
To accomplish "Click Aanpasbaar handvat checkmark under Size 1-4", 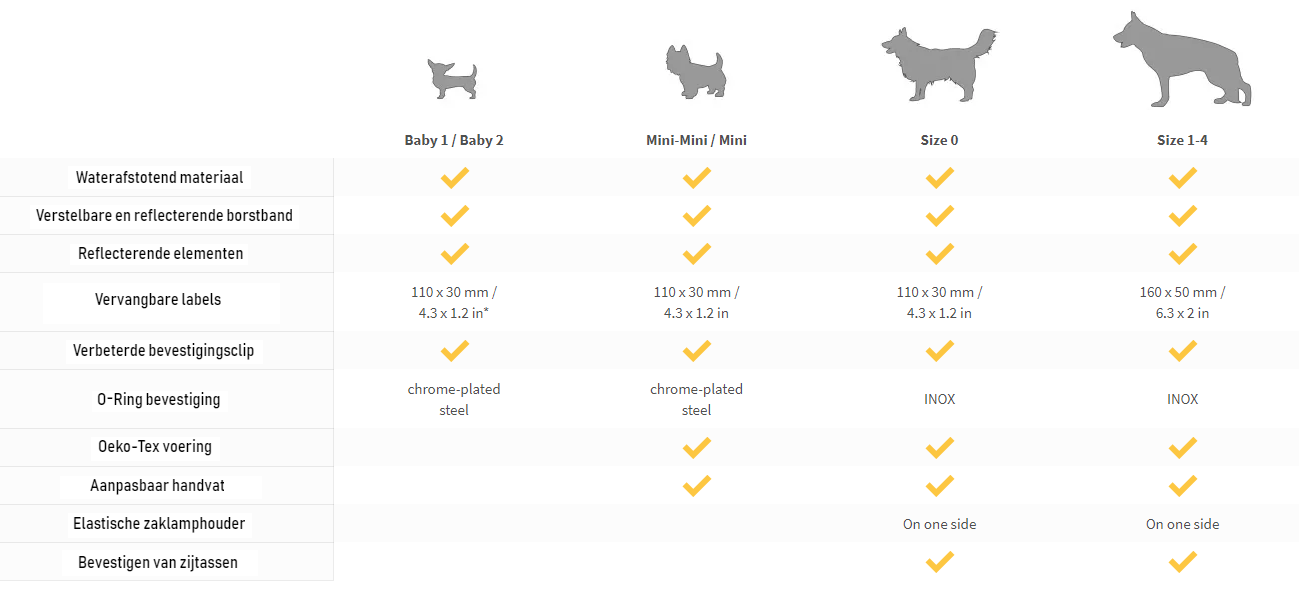I will [x=1182, y=486].
